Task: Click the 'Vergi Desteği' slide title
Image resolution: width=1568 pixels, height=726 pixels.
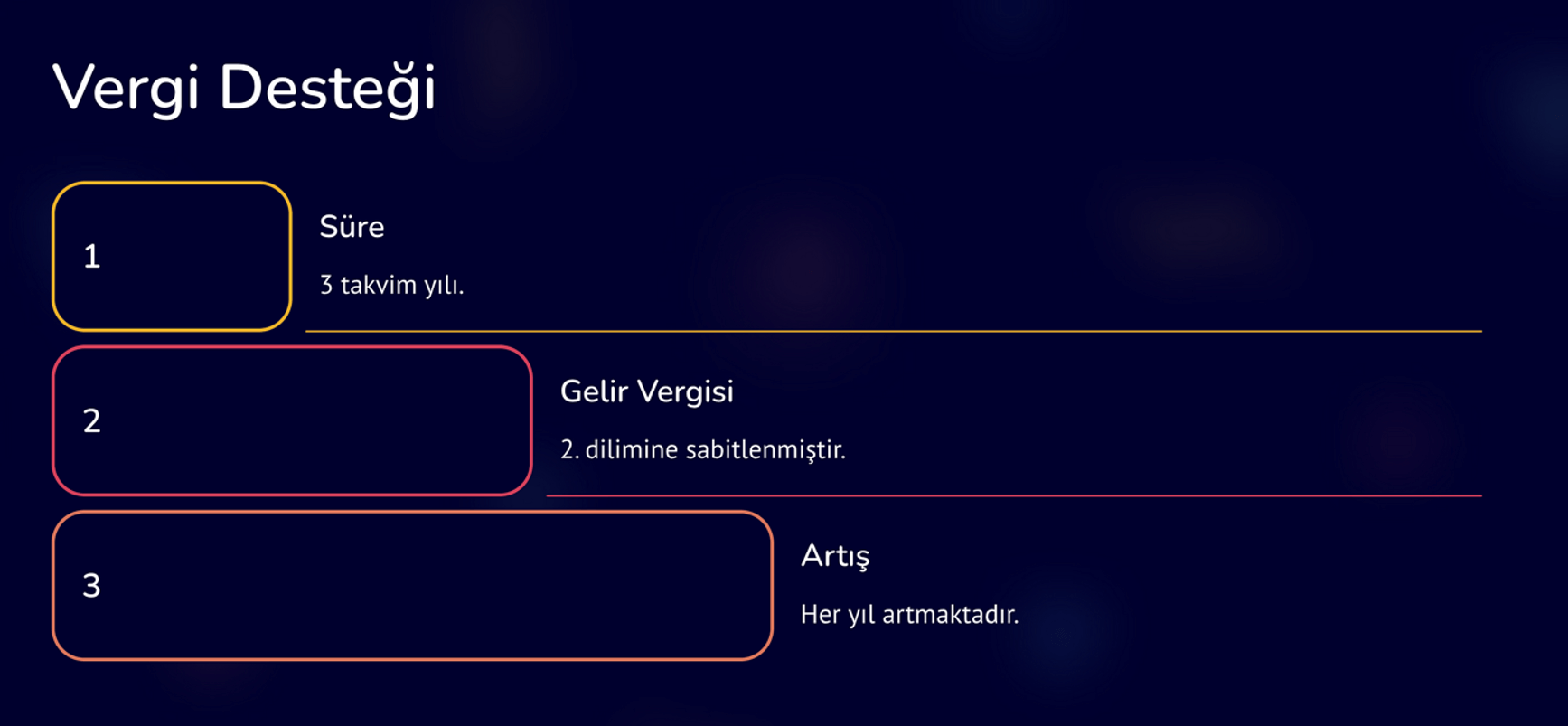Action: coord(244,89)
